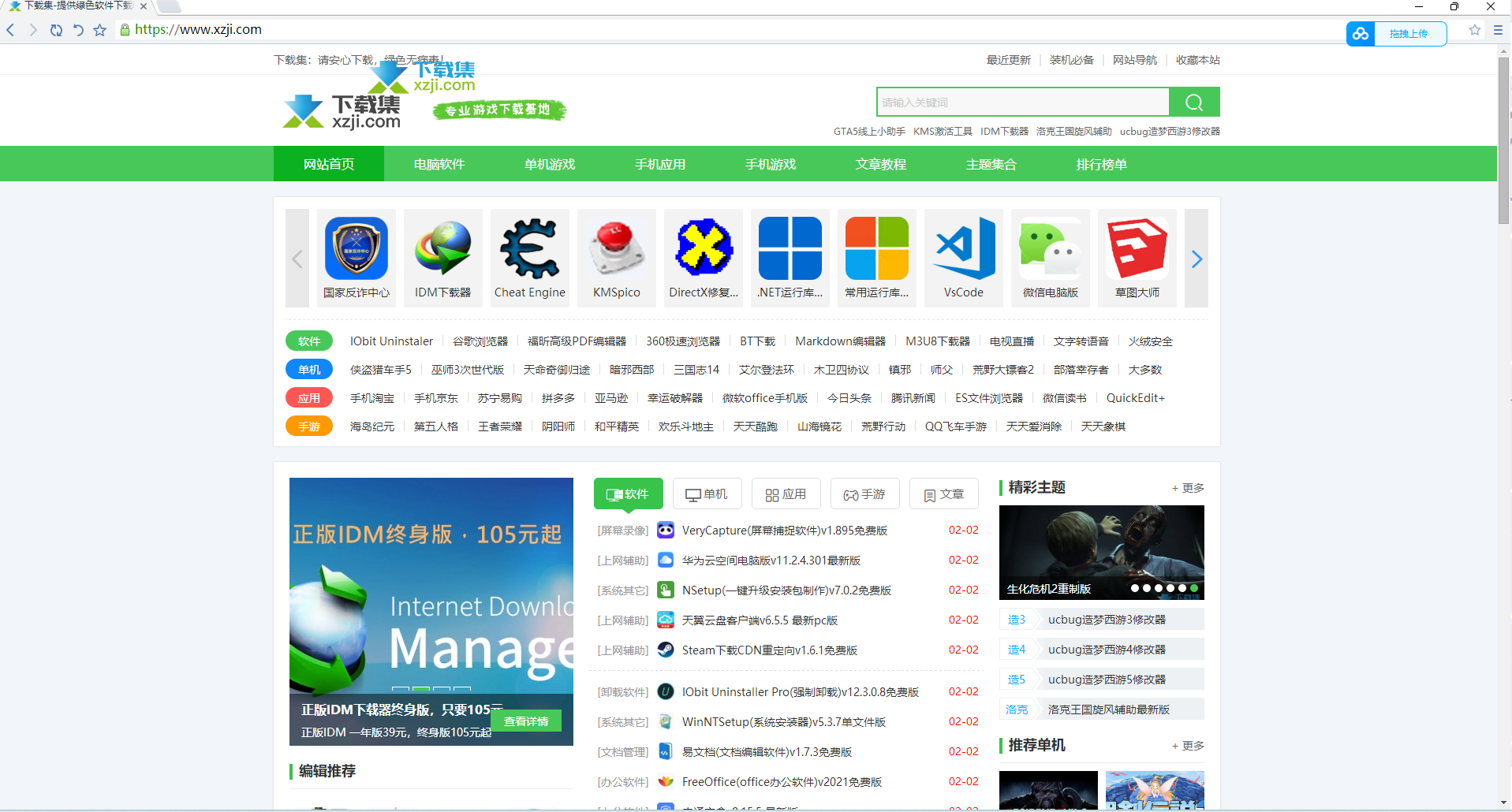Click Steam icon in software list

tap(666, 650)
